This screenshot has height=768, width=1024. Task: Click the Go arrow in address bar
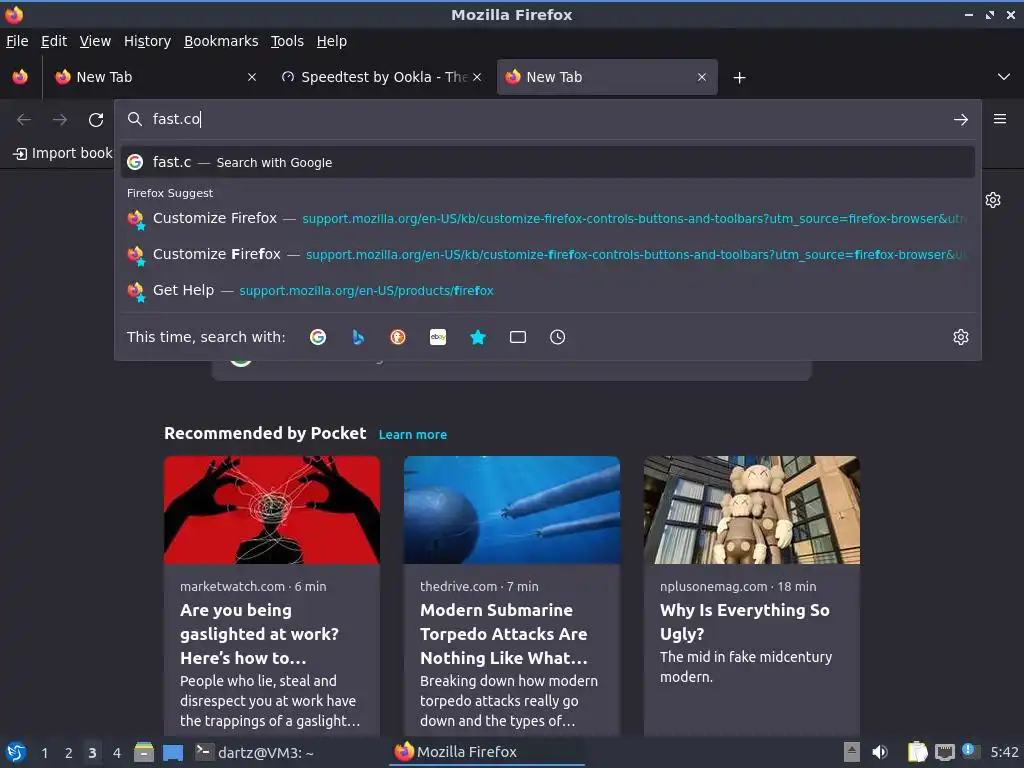pyautogui.click(x=961, y=120)
